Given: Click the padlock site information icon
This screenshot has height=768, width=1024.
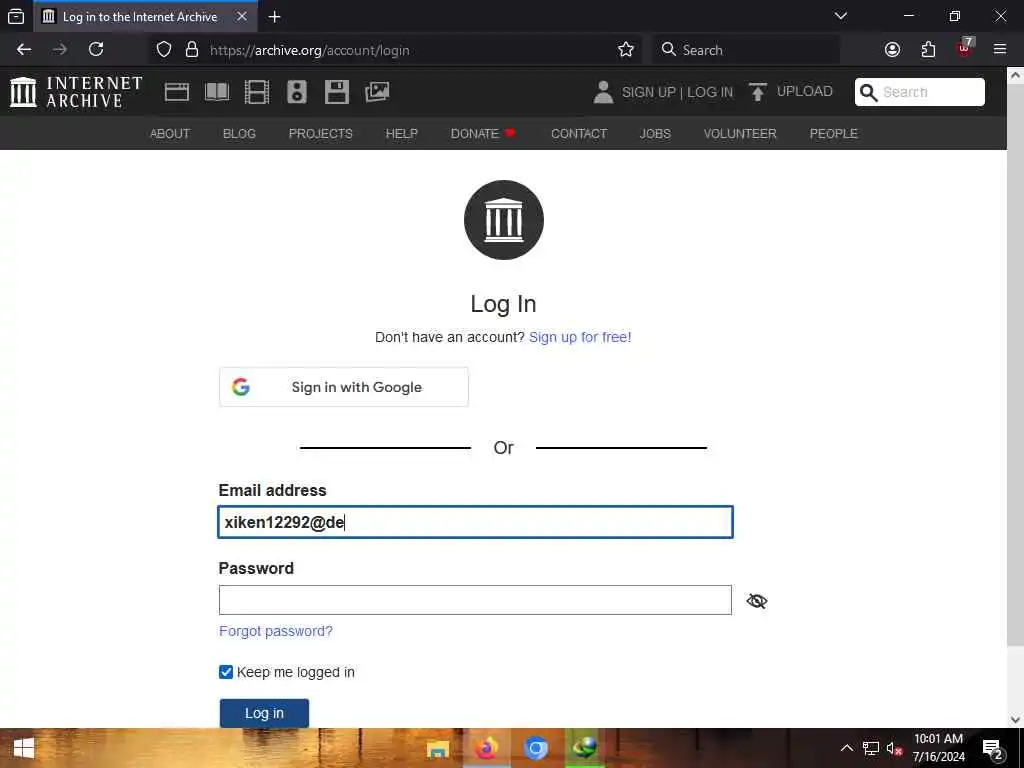Looking at the screenshot, I should (191, 50).
